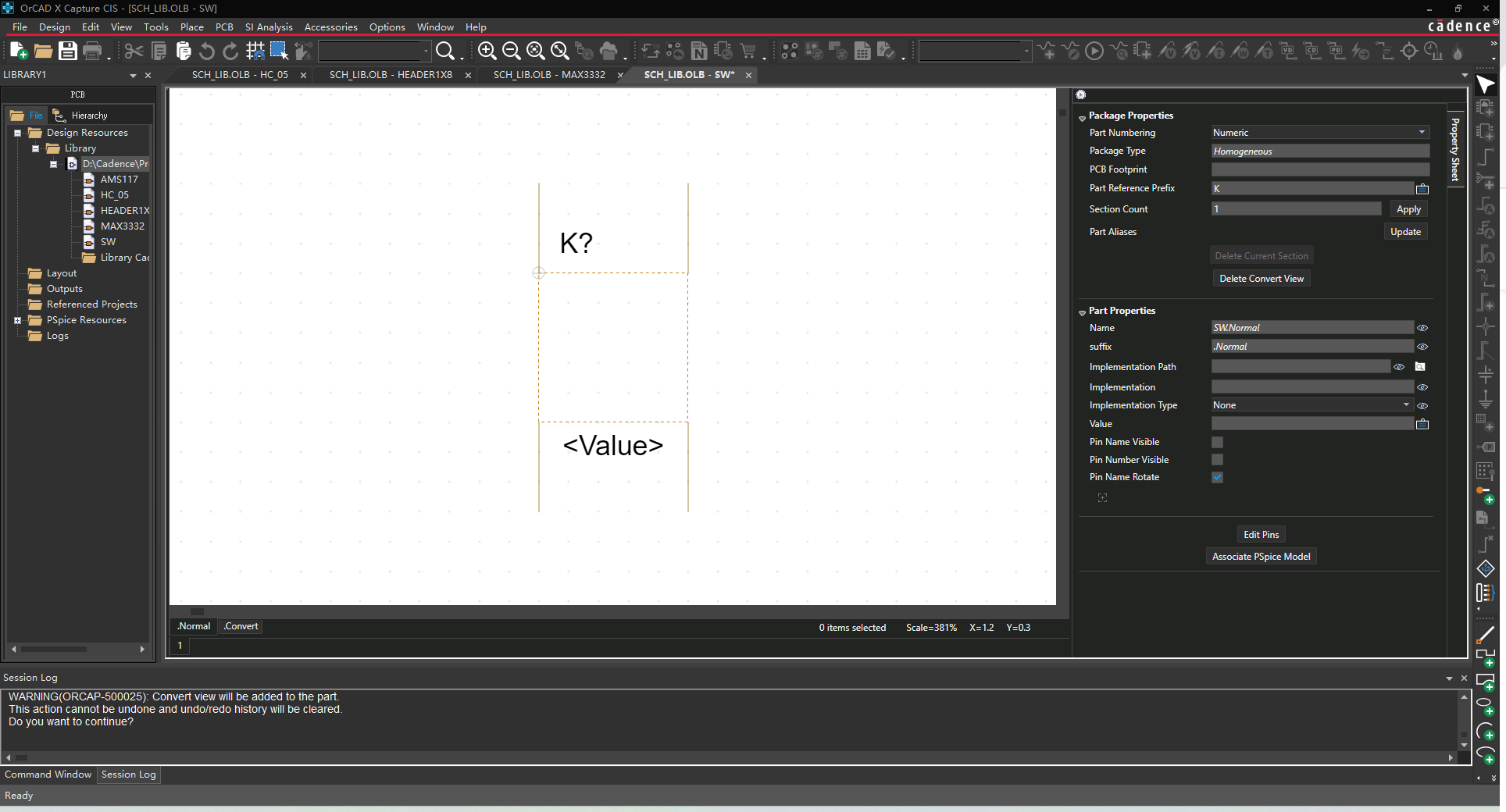Click the Search magnifier icon

444,52
